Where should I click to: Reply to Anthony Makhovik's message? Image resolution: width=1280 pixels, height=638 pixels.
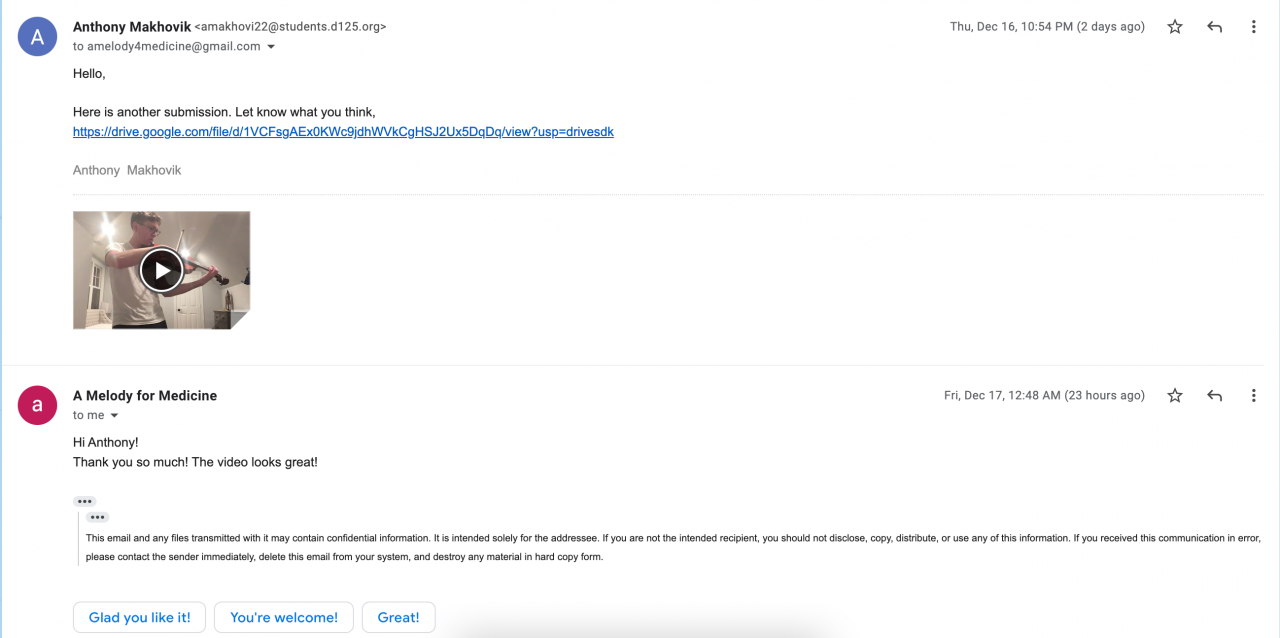pyautogui.click(x=1215, y=27)
